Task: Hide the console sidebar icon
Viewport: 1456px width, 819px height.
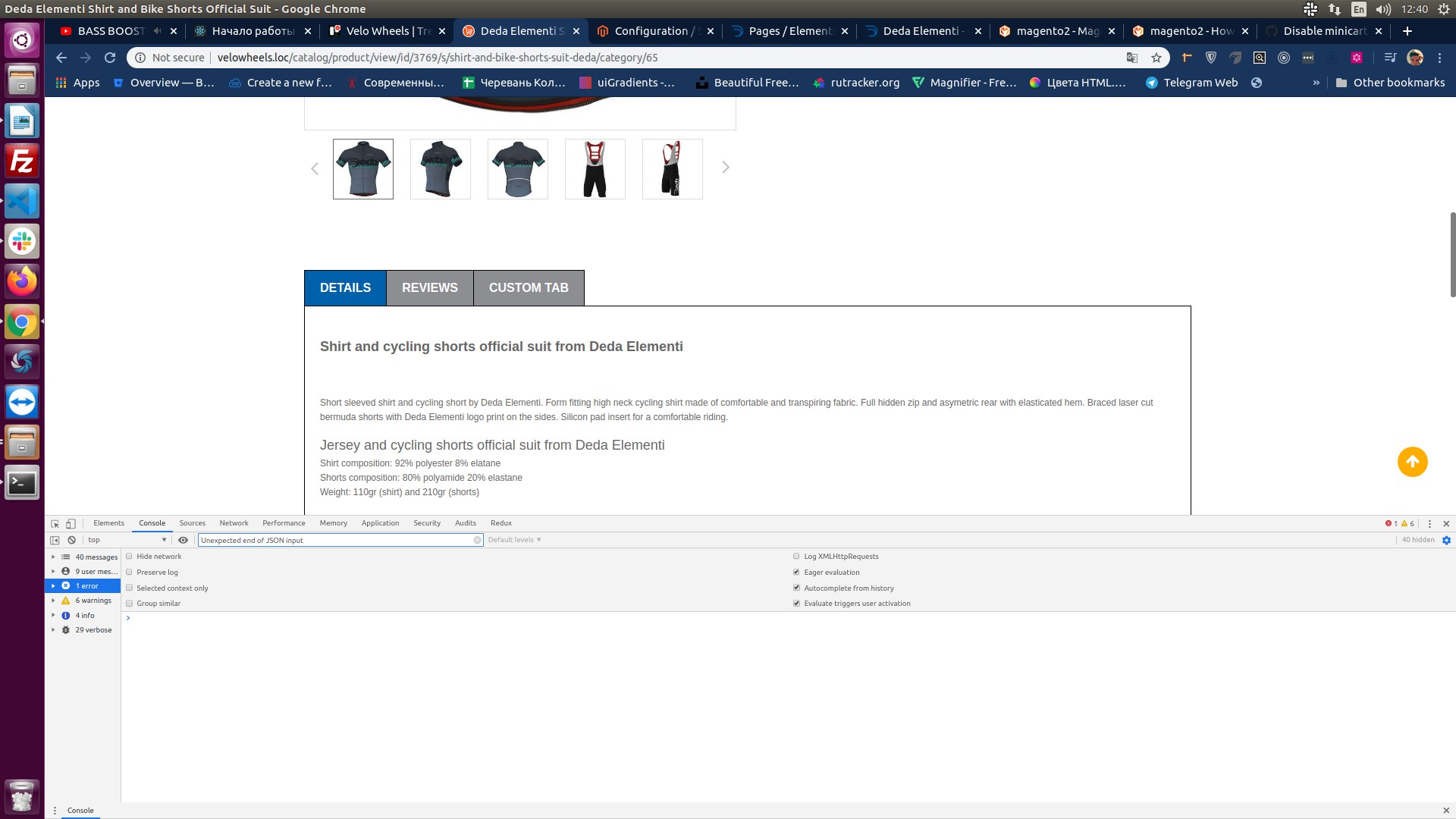Action: (x=55, y=540)
